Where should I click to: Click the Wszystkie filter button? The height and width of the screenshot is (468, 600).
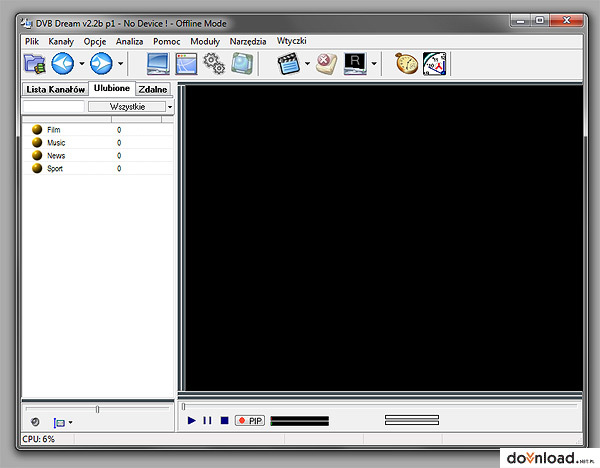tap(127, 106)
